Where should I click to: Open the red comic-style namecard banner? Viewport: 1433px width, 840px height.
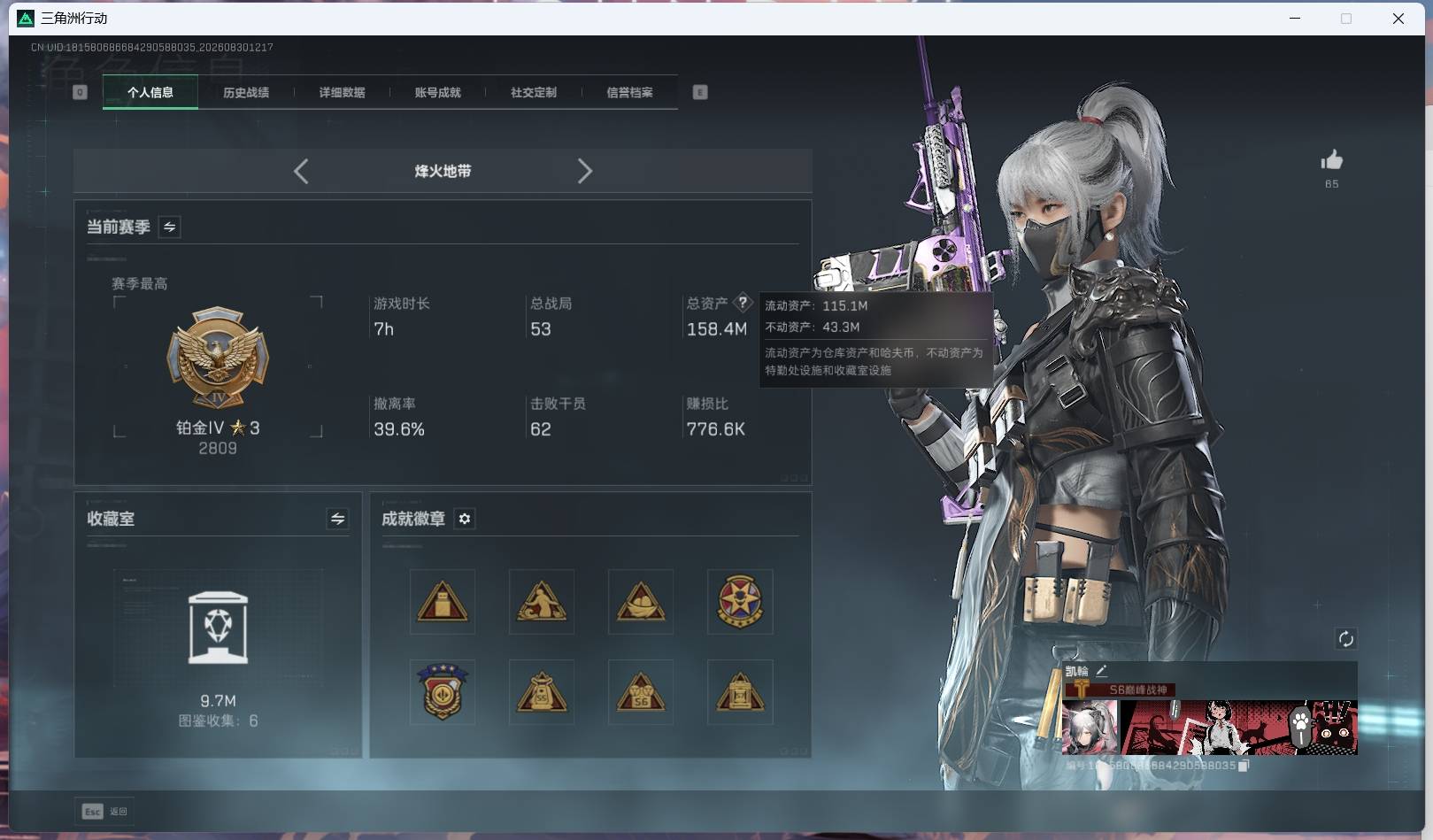(1239, 728)
